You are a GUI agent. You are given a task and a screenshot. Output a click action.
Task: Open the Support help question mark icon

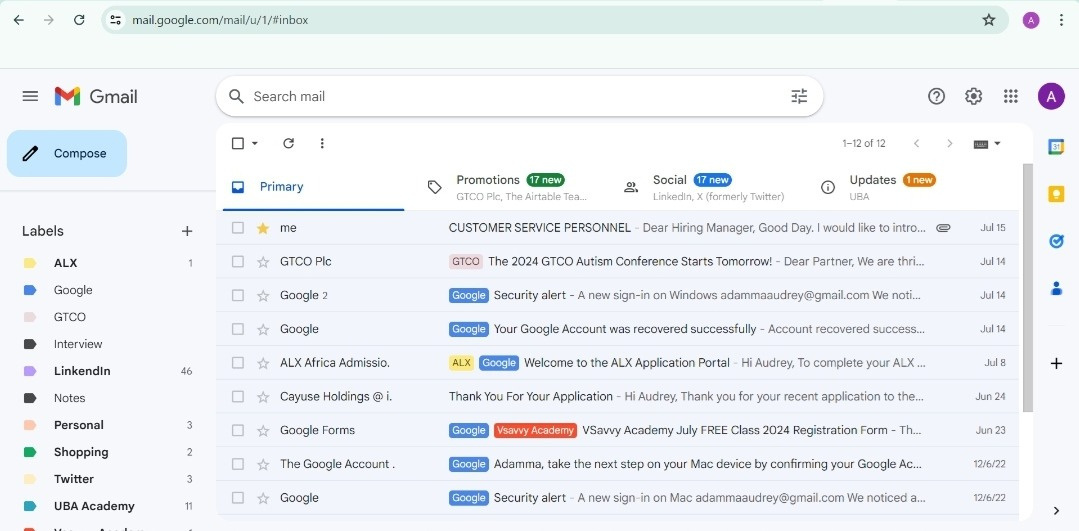[937, 96]
